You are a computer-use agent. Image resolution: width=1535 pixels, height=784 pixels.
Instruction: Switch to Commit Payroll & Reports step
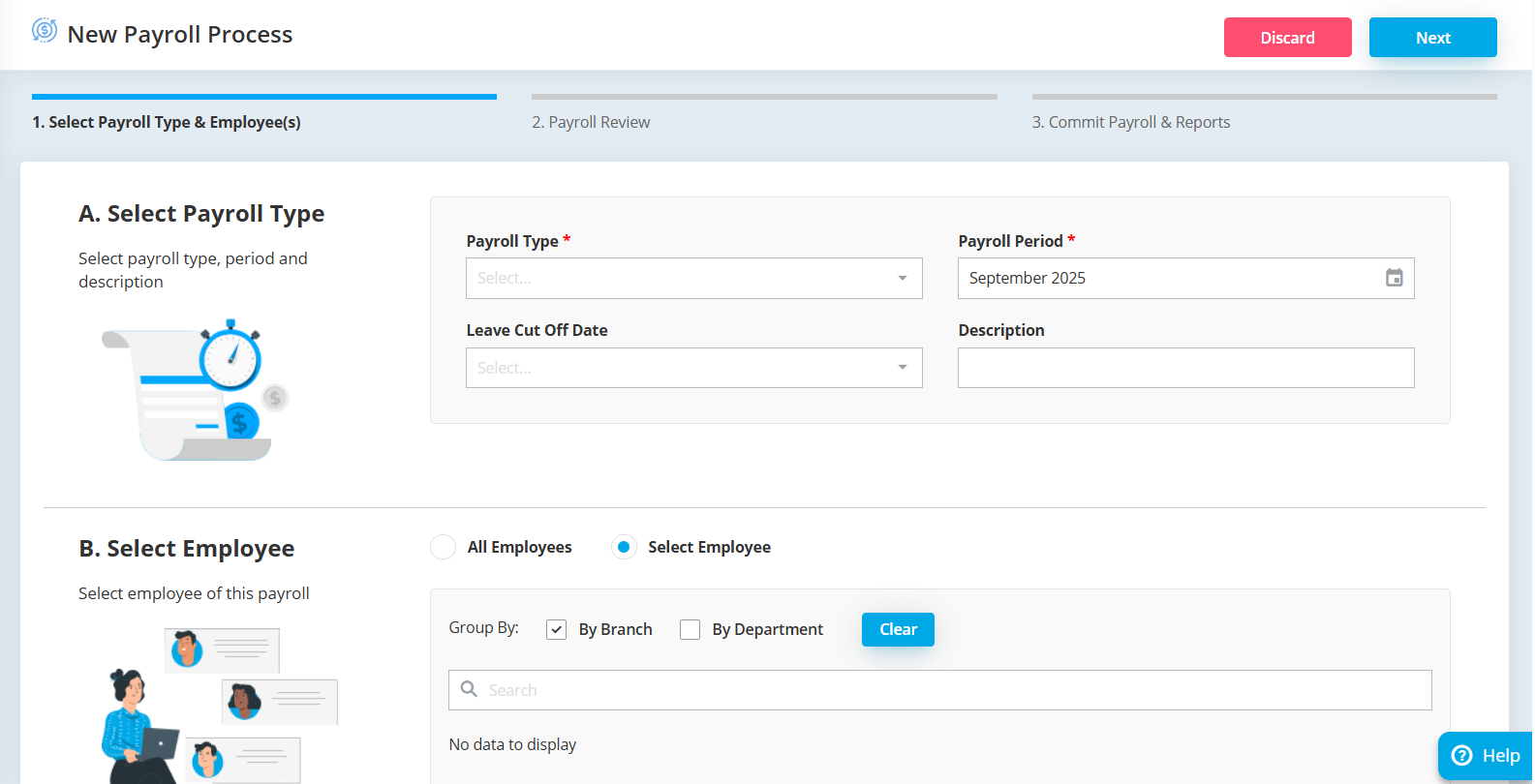click(1130, 122)
